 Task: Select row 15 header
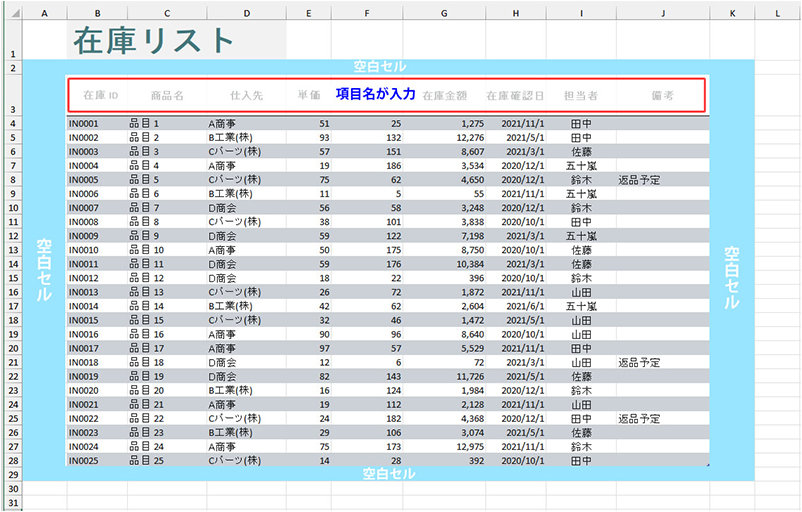[x=13, y=278]
